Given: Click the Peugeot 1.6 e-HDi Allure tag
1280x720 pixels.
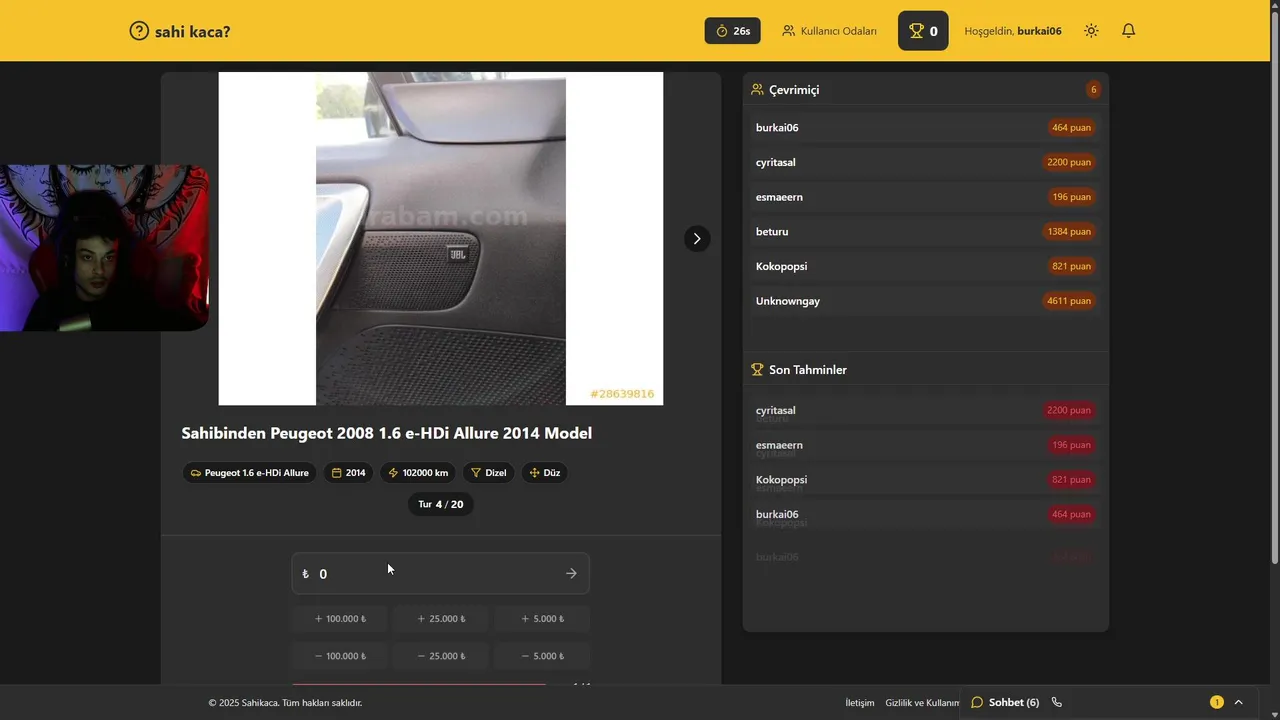Looking at the screenshot, I should [249, 473].
